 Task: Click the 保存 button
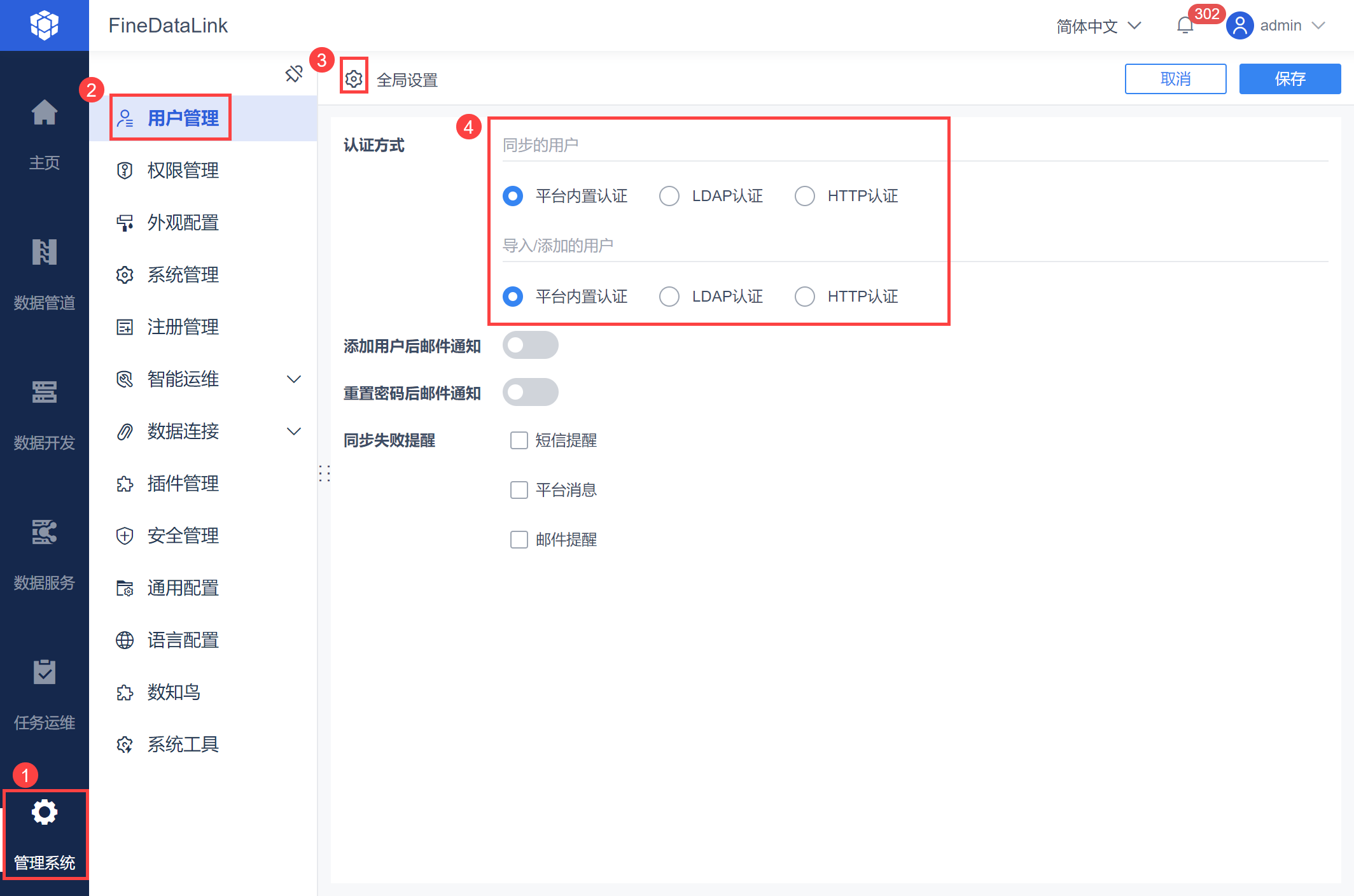tap(1289, 79)
